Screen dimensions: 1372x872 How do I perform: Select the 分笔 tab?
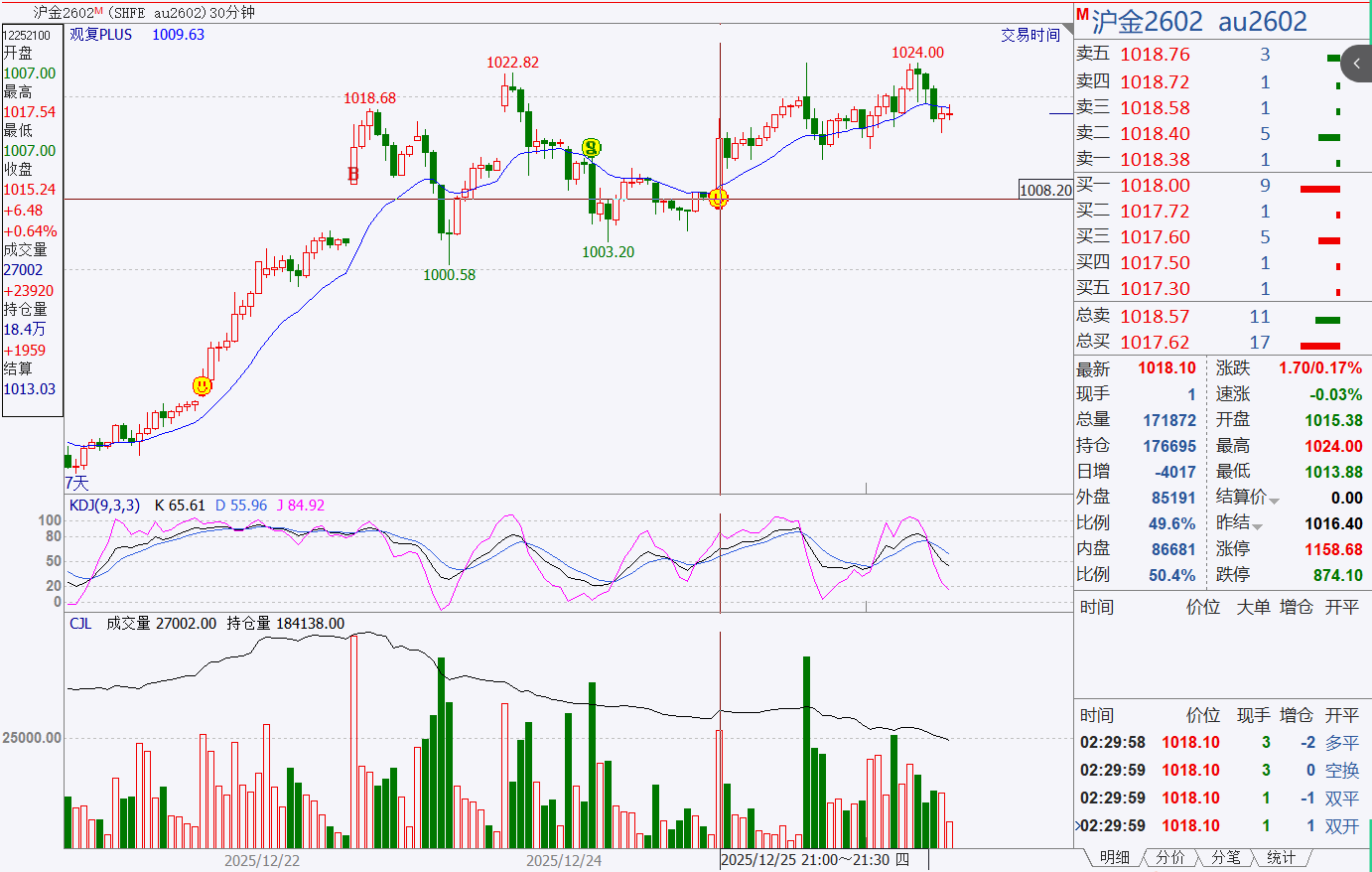(1226, 857)
